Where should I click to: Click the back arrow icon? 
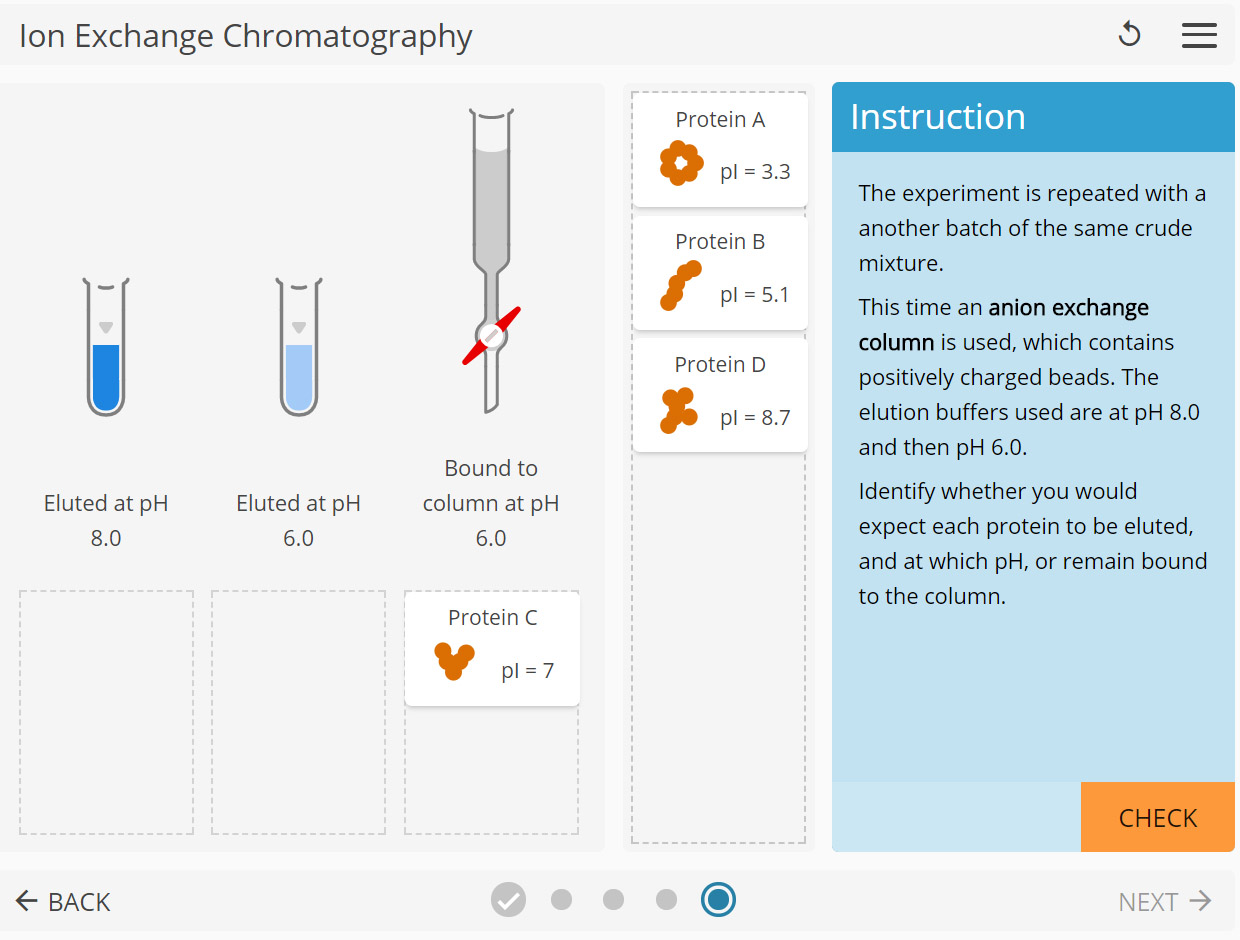click(x=25, y=901)
